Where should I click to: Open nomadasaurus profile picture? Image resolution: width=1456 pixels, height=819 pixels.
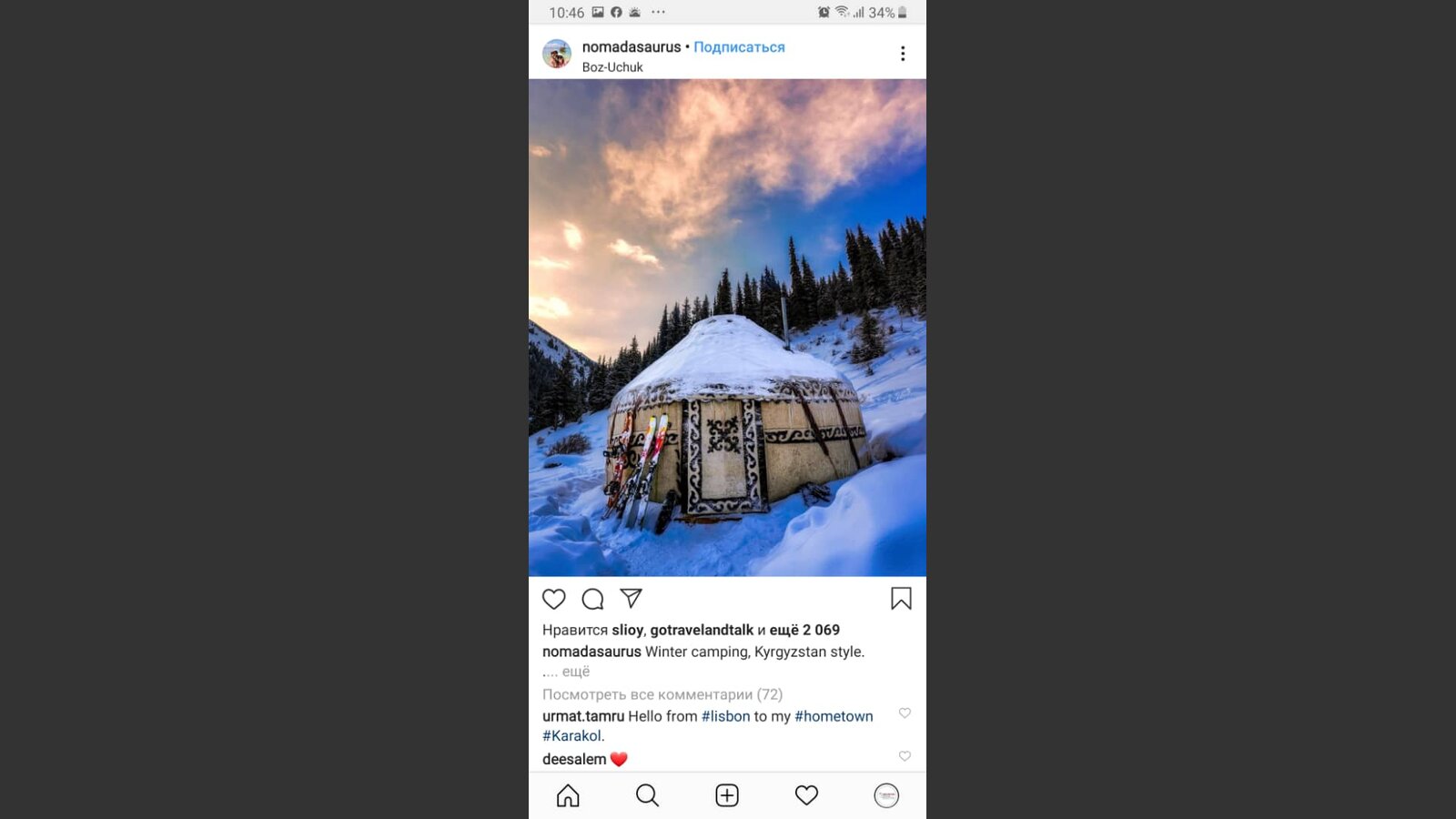tap(557, 54)
